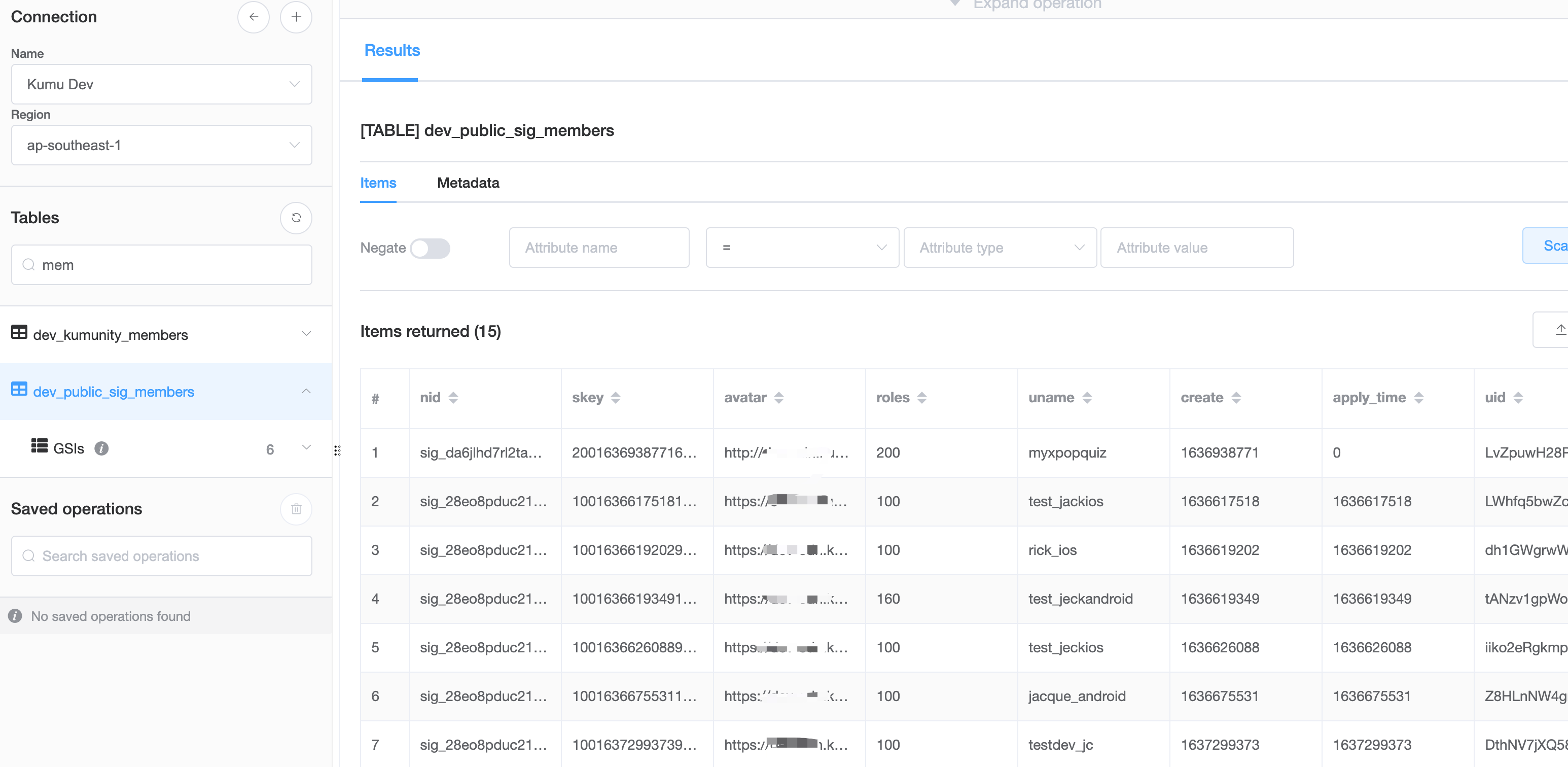The image size is (1568, 767).
Task: Select the Results tab
Action: (391, 51)
